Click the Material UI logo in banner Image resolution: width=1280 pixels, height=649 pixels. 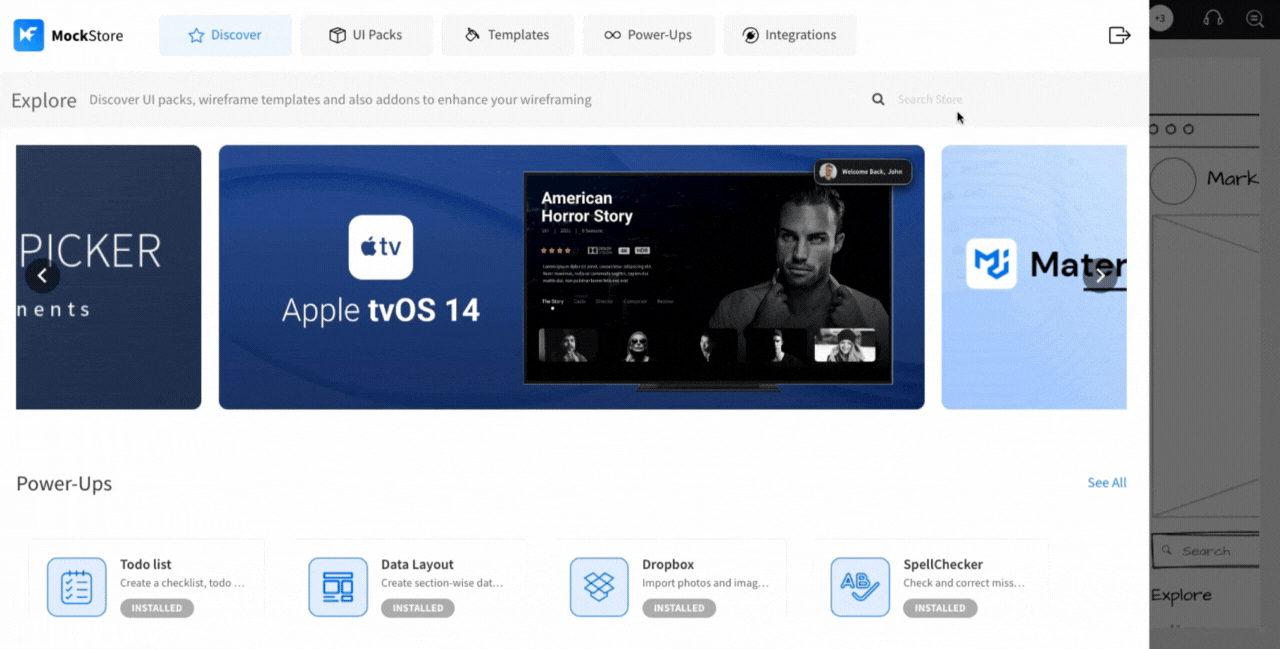click(x=991, y=264)
